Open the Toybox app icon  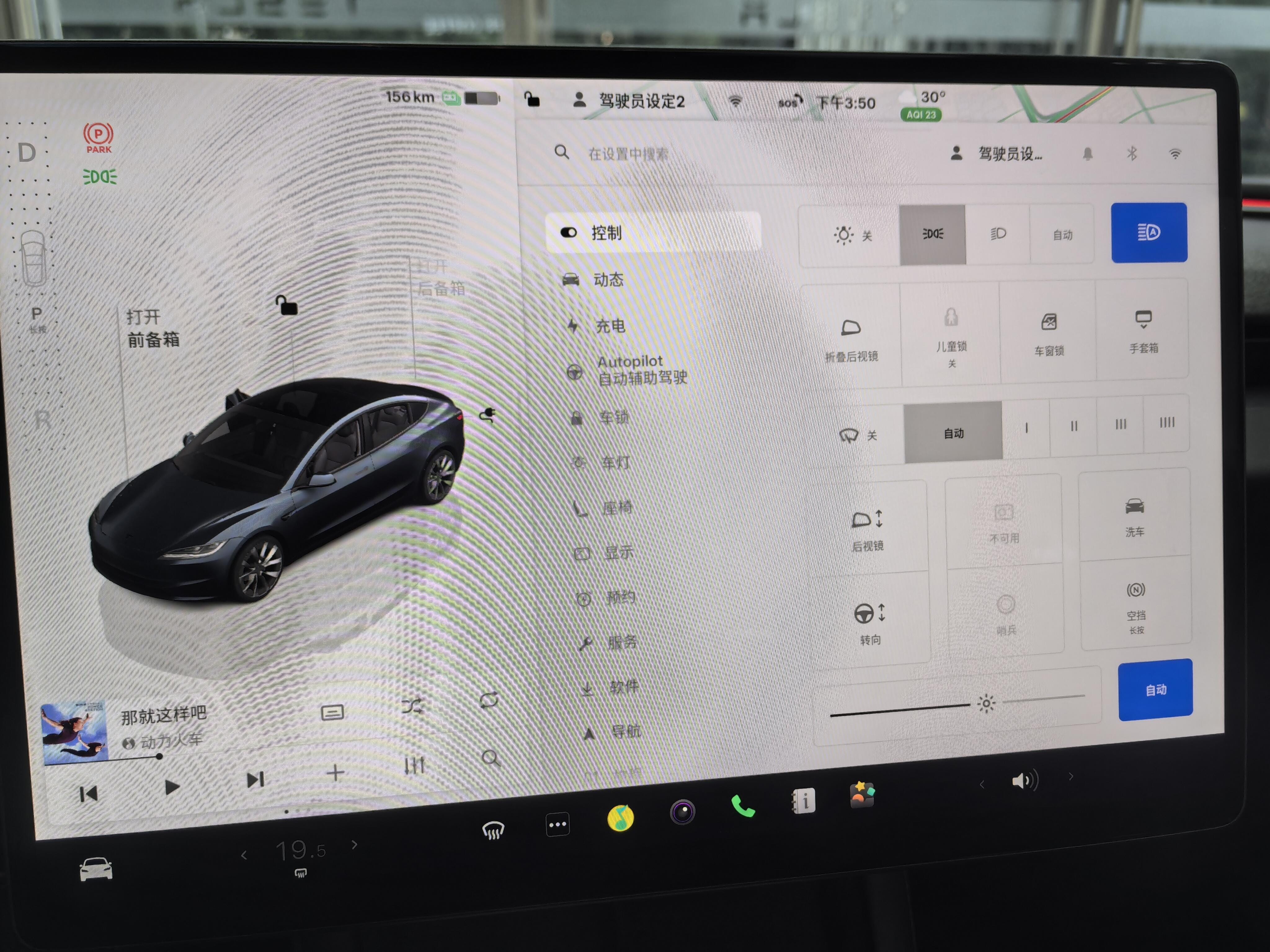[x=862, y=795]
